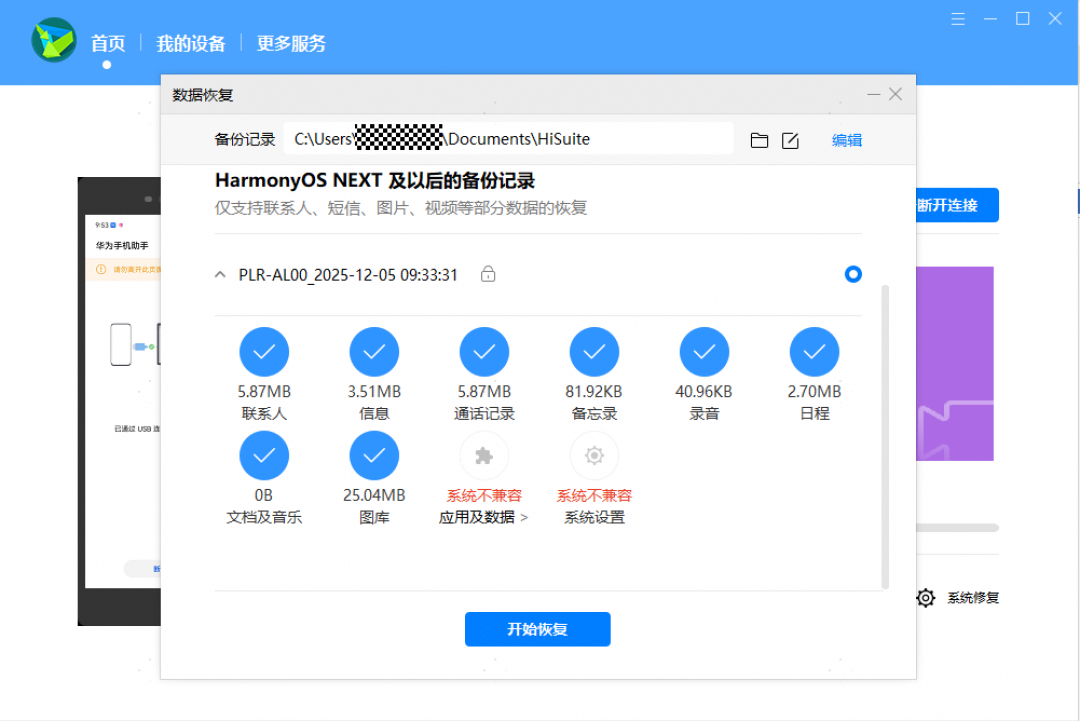Minimize the 数据恢复 dialog
1080x721 pixels.
[873, 94]
